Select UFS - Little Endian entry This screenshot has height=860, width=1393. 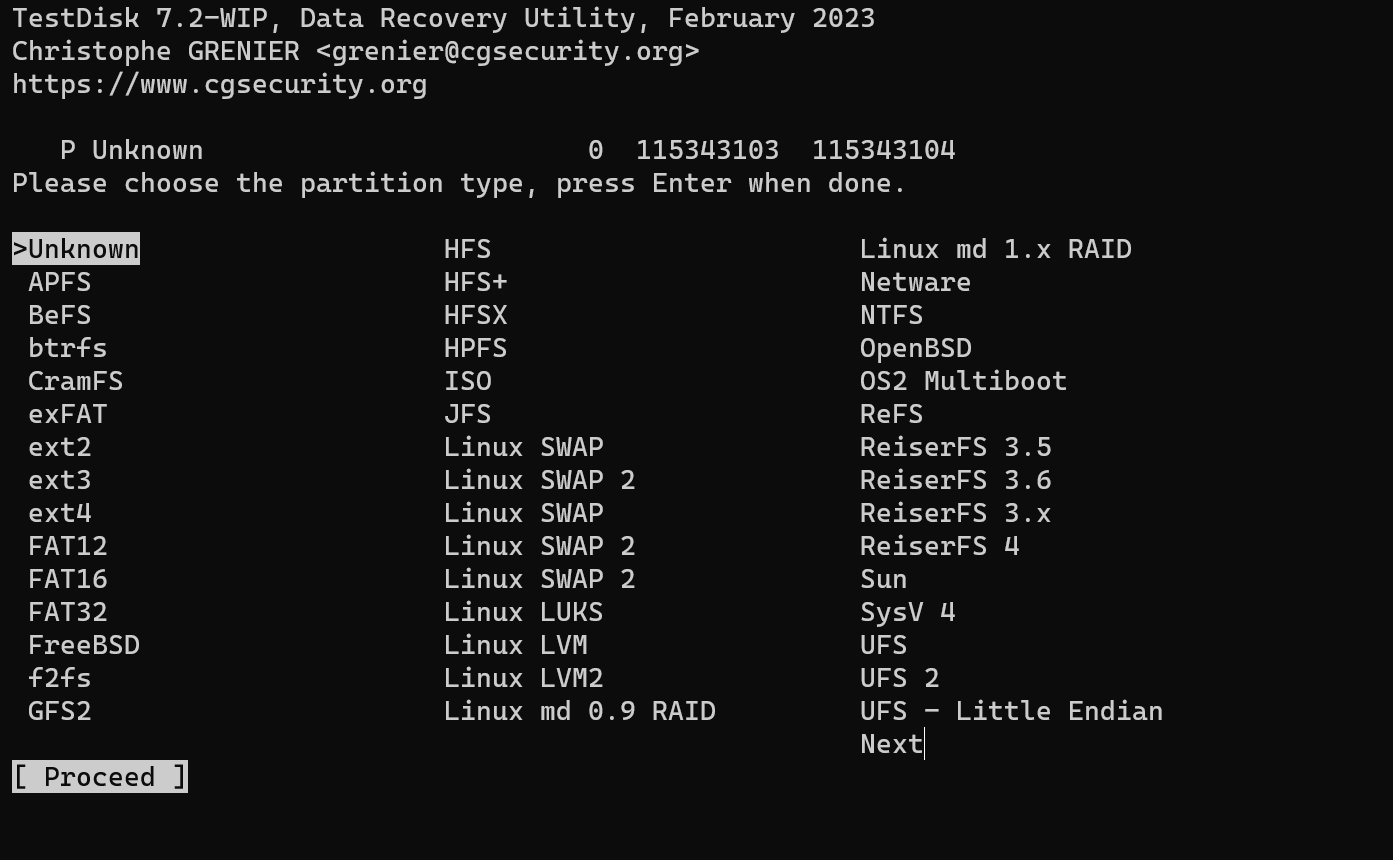(x=1011, y=711)
